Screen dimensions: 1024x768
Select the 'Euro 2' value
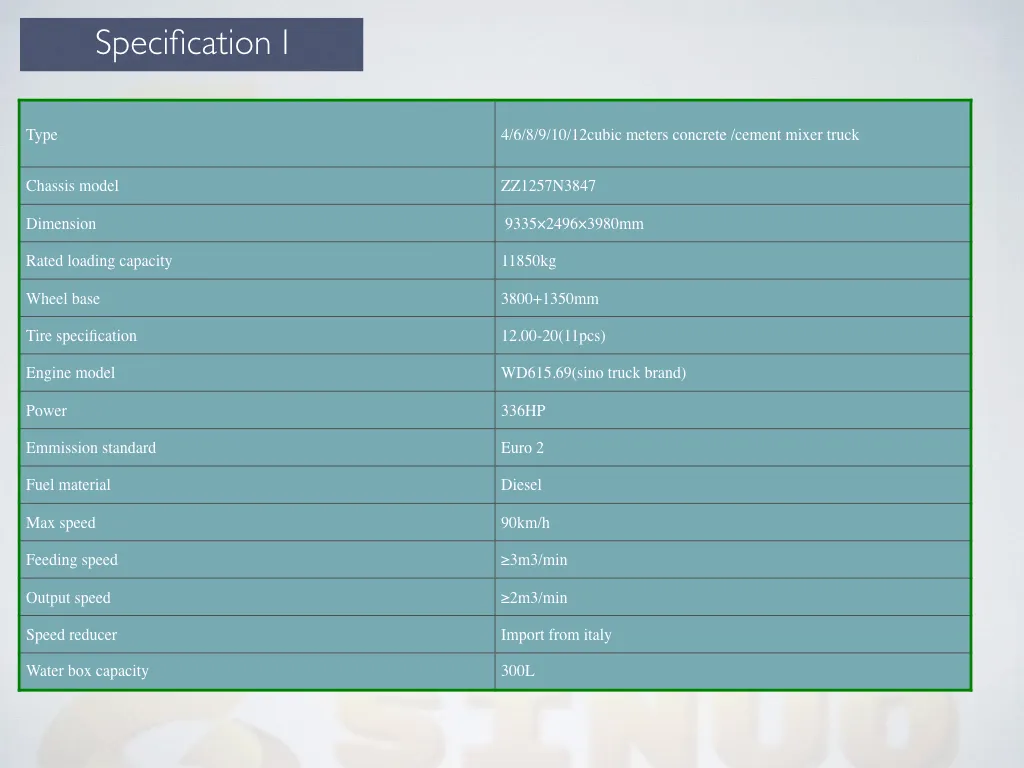(522, 448)
